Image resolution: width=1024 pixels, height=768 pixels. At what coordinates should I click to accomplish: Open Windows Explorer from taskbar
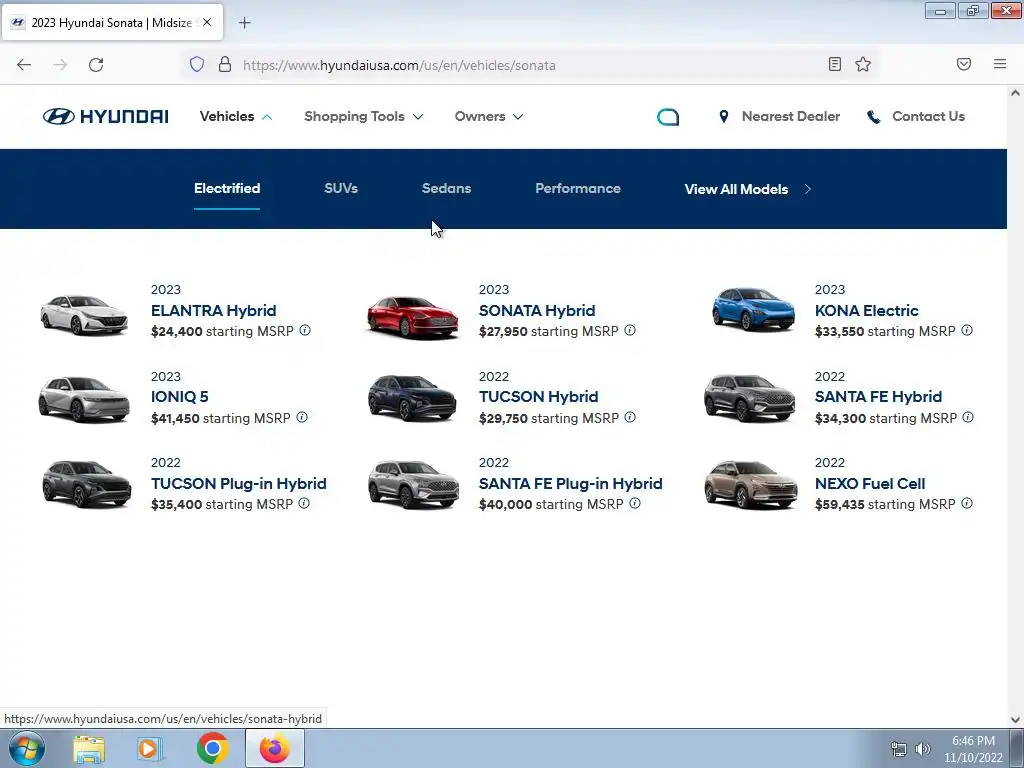pos(89,749)
